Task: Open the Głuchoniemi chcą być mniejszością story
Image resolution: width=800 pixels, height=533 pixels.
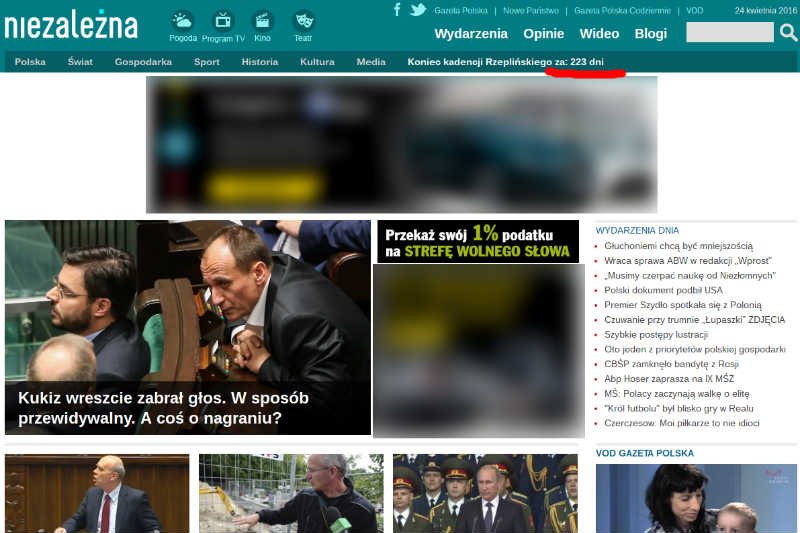Action: [x=678, y=246]
